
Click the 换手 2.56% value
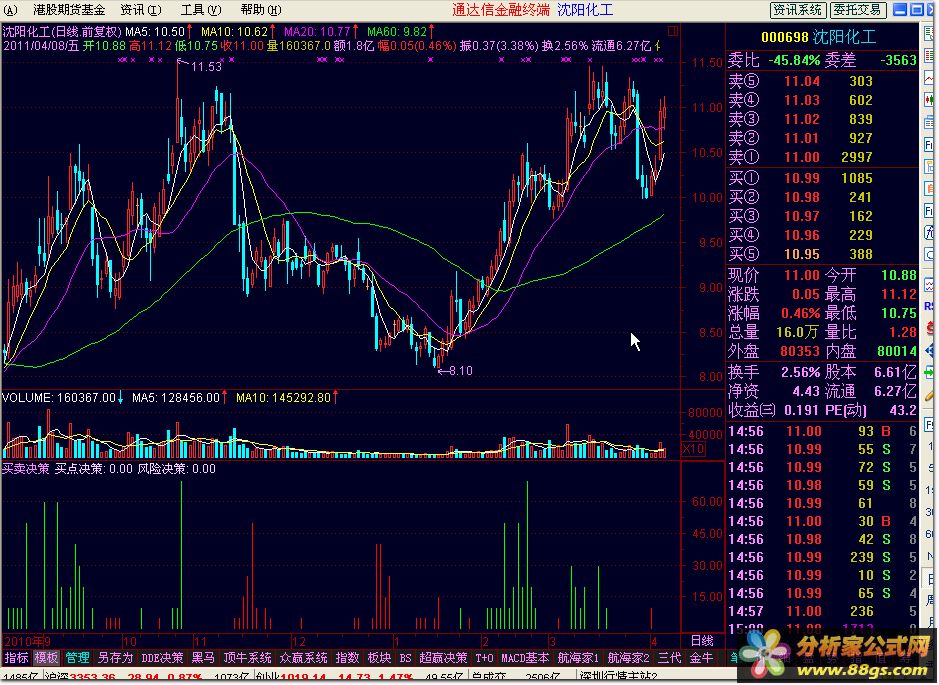(x=801, y=372)
